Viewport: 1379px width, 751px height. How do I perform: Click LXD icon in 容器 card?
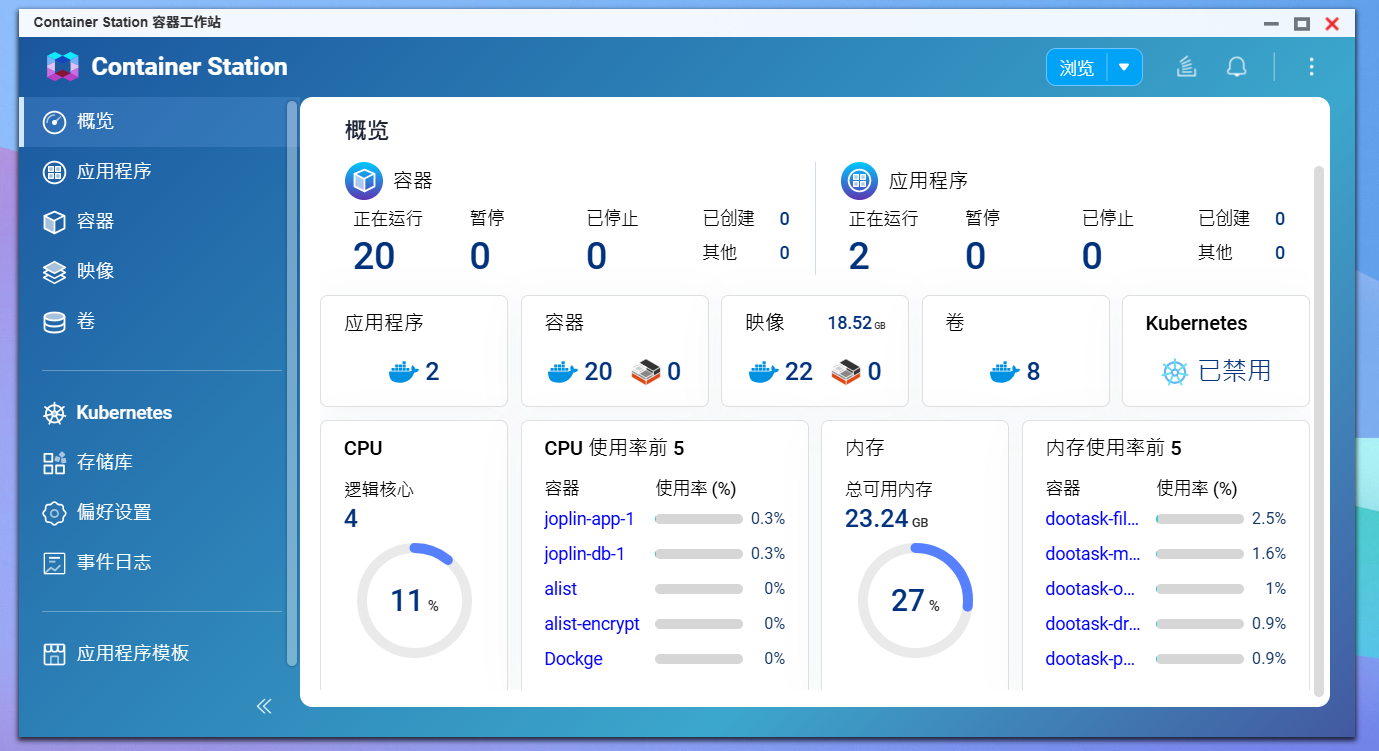coord(645,372)
